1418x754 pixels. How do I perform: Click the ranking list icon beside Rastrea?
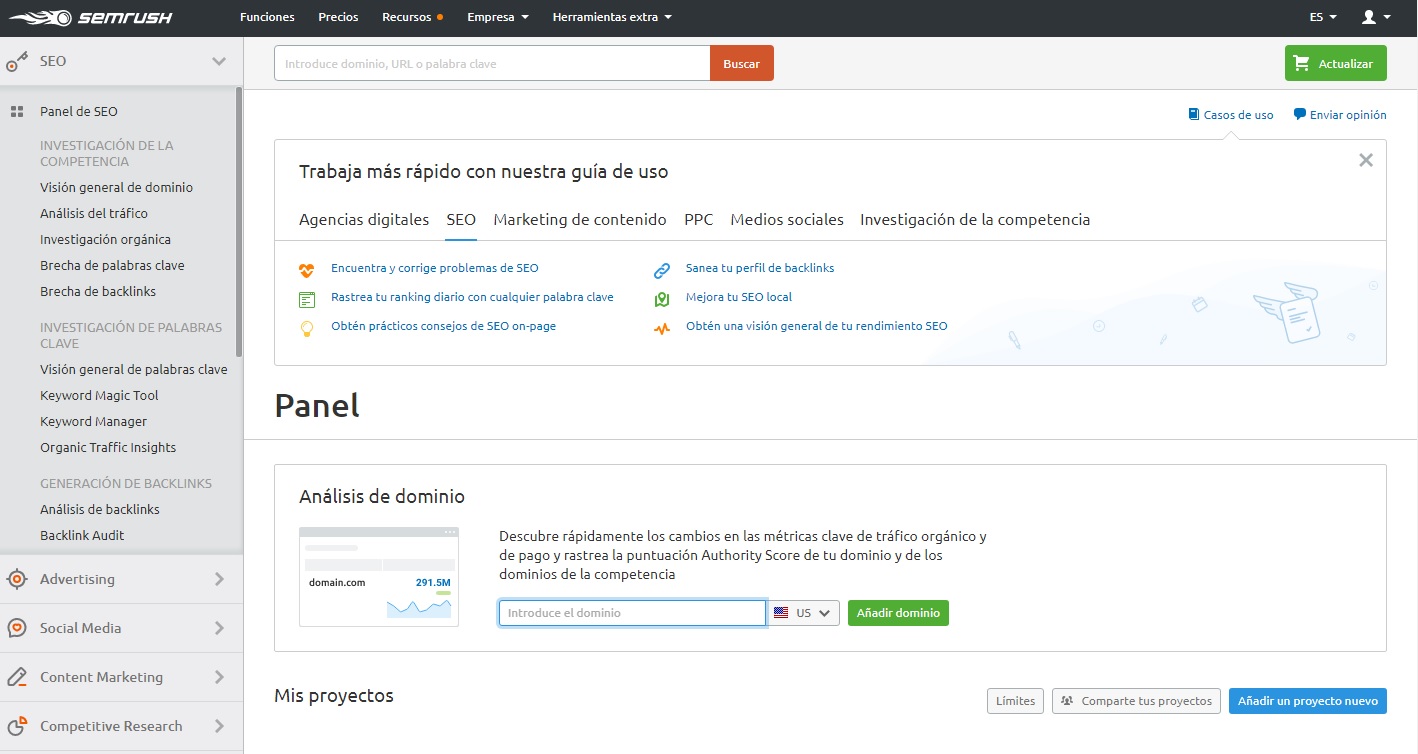click(x=307, y=298)
